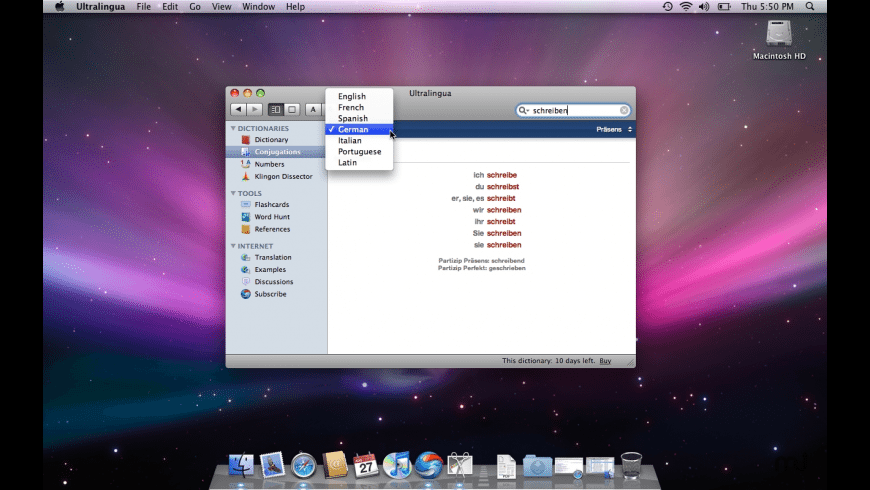This screenshot has height=490, width=870.
Task: Collapse the INTERNET section triangle
Action: click(x=233, y=246)
